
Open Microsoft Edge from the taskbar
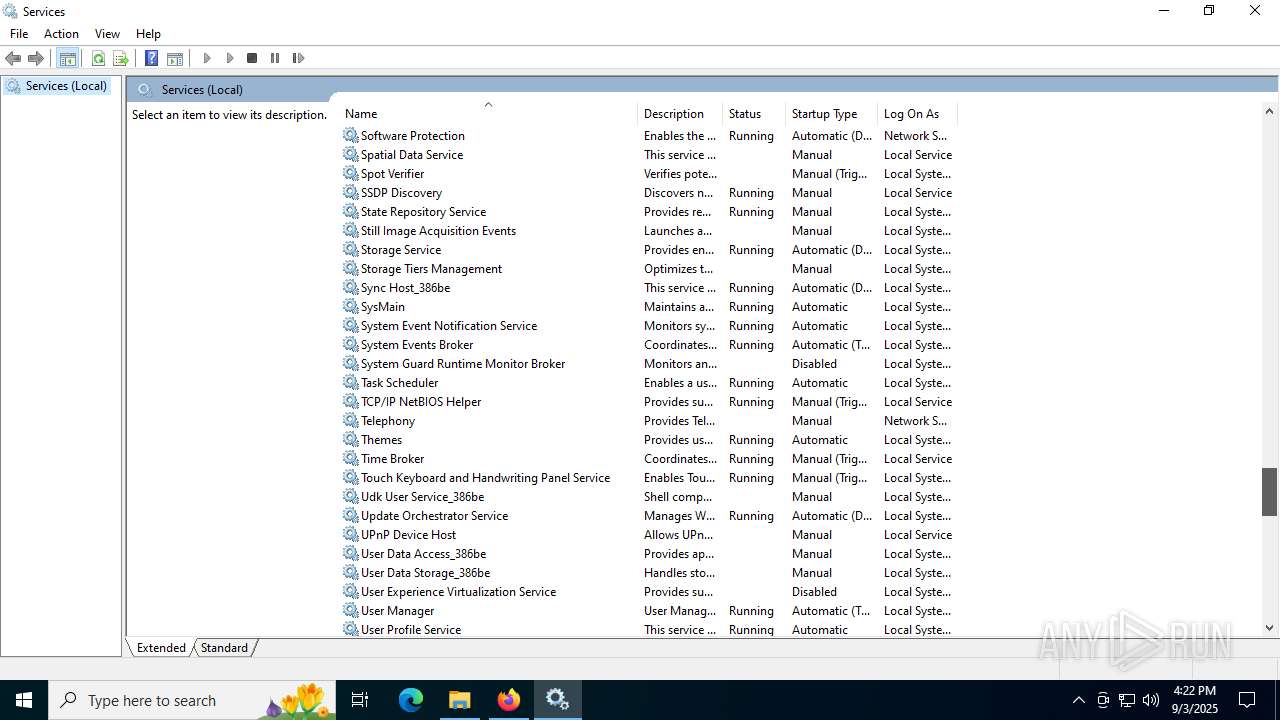[411, 700]
